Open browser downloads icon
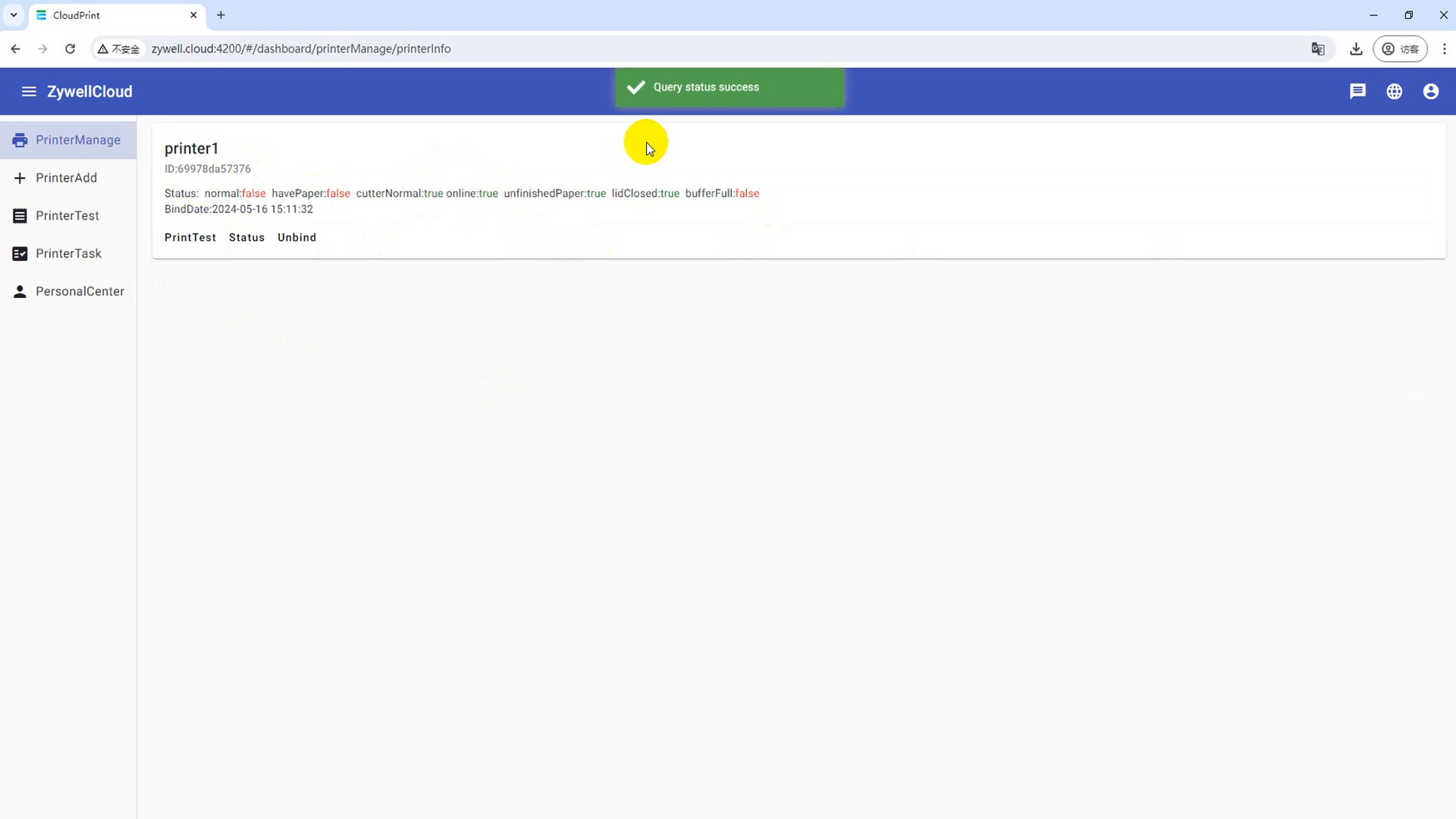Screen dimensions: 1456x819 [x=1356, y=49]
